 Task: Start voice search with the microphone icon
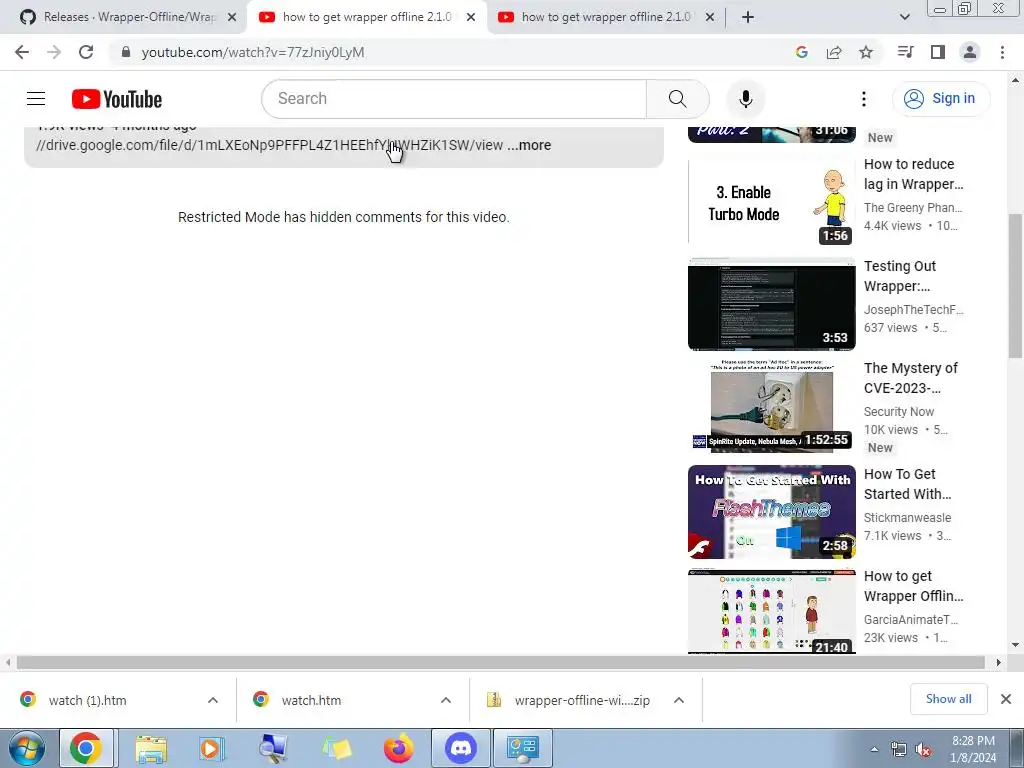tap(745, 99)
